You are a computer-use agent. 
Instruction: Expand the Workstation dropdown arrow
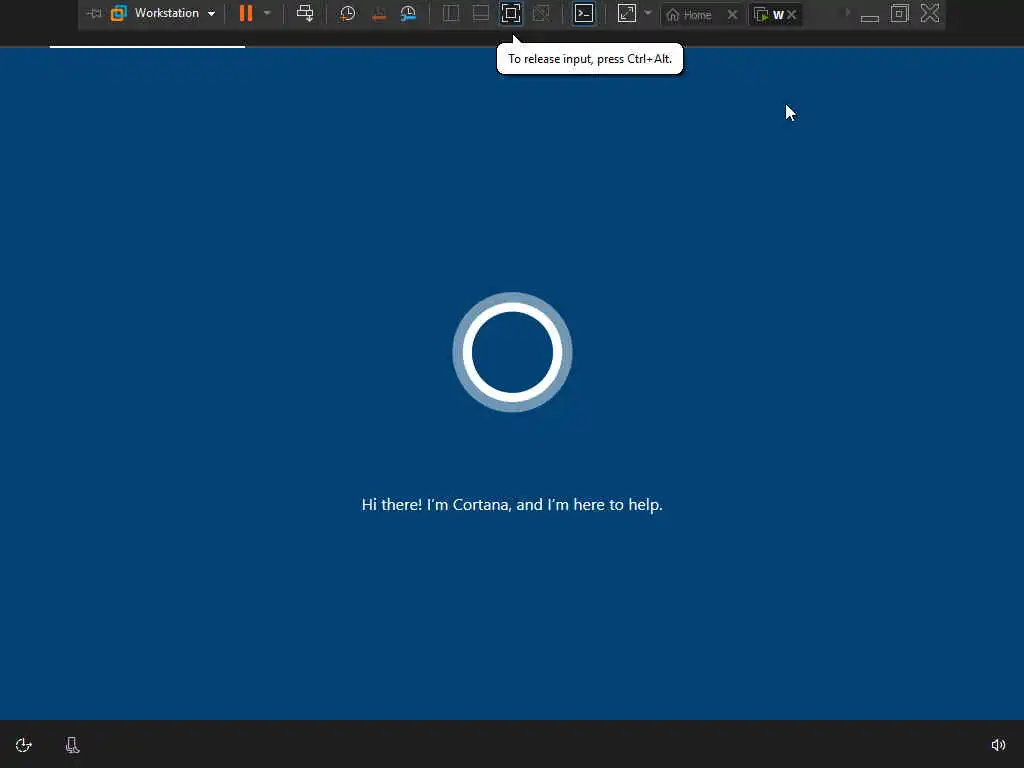(x=211, y=14)
